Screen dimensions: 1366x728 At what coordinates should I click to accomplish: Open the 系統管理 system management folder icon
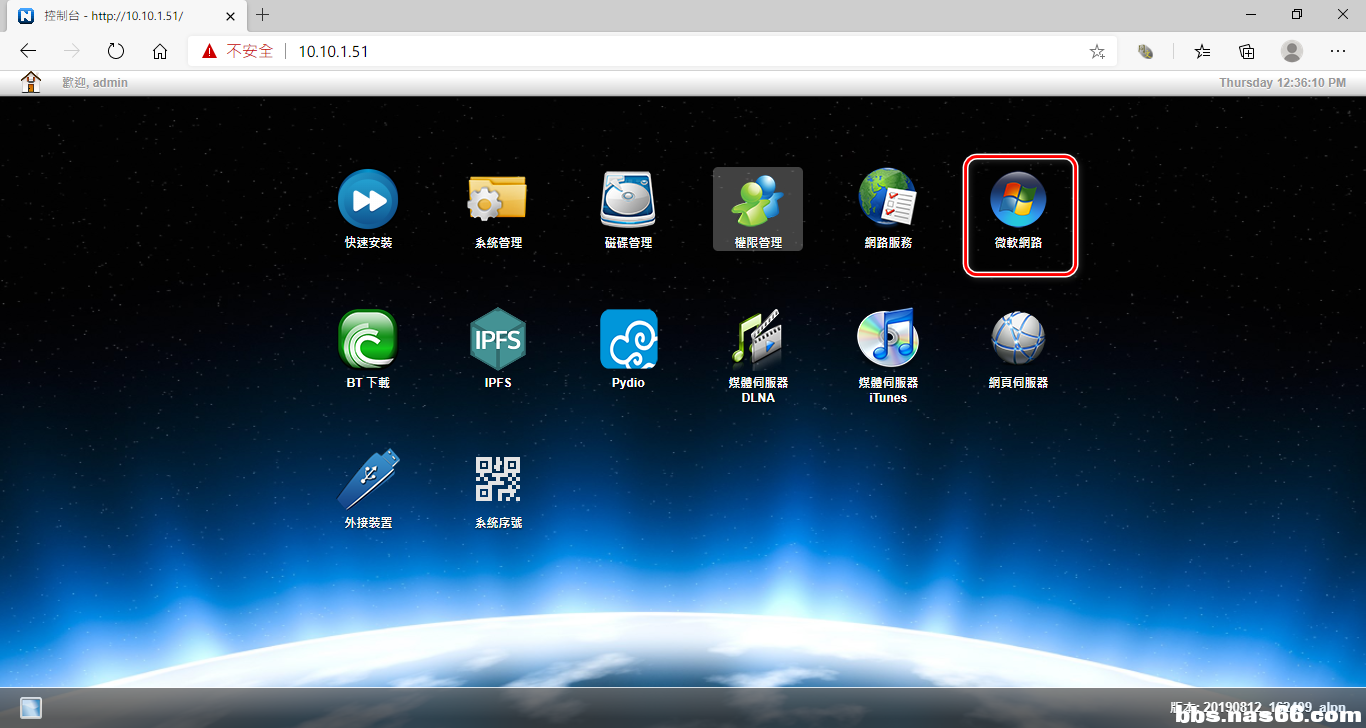(498, 199)
